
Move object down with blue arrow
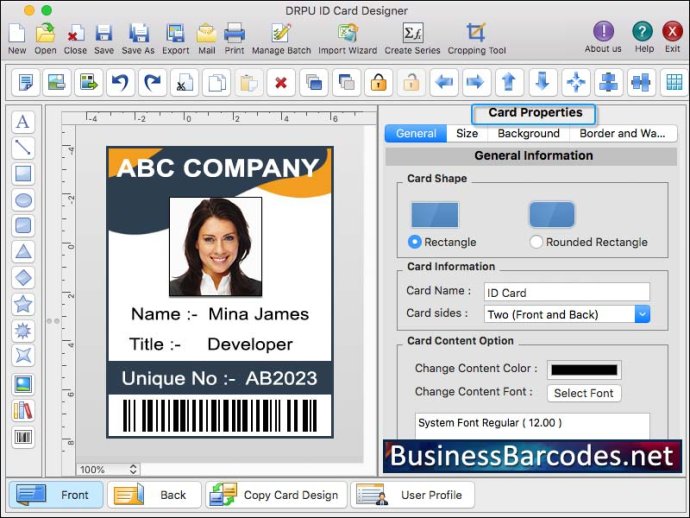[x=543, y=82]
